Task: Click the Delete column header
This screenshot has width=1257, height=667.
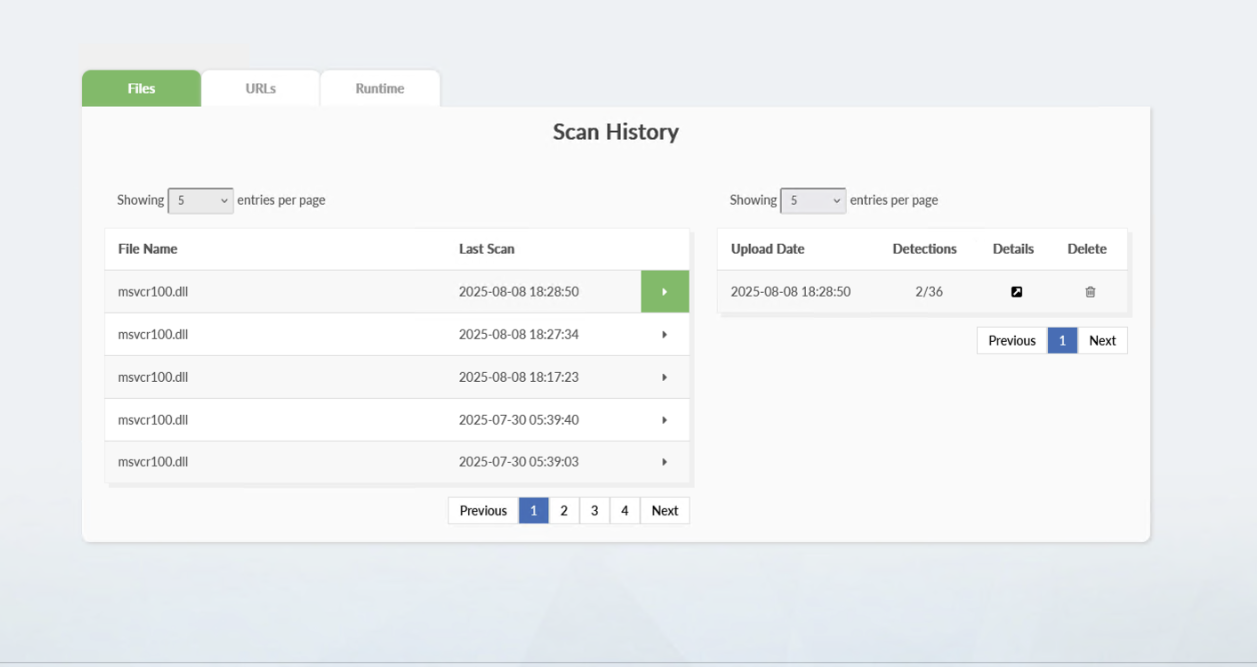Action: tap(1087, 249)
